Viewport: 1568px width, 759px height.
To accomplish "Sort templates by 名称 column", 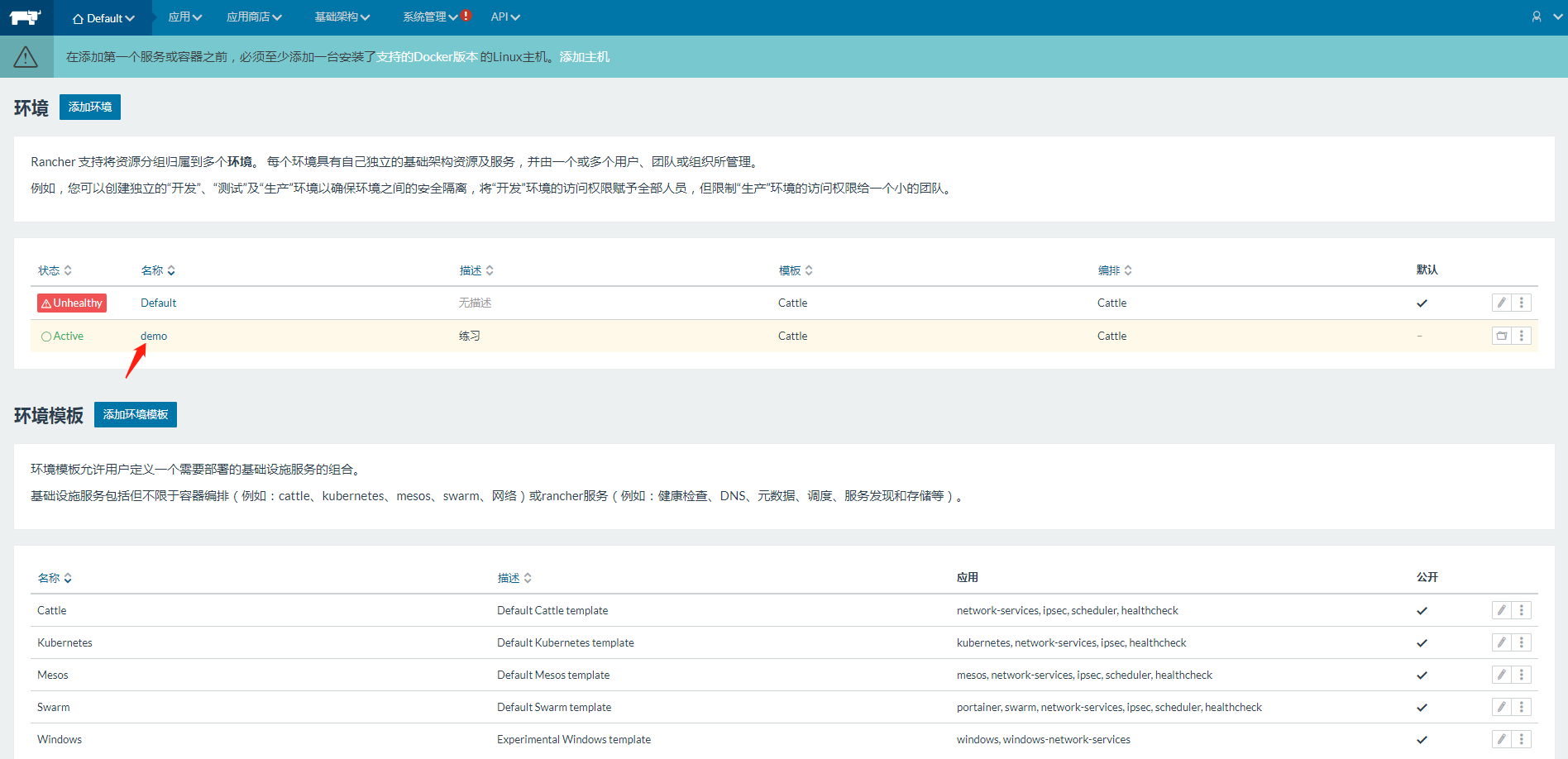I will coord(55,578).
